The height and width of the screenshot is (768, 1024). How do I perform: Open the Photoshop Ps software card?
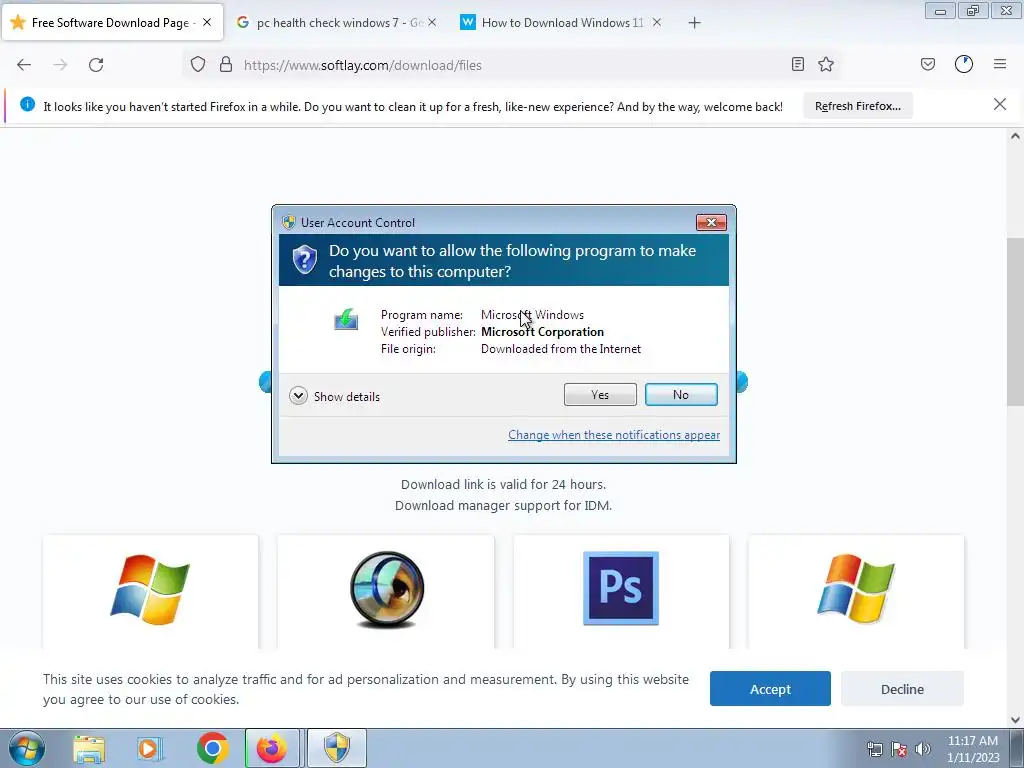(621, 591)
